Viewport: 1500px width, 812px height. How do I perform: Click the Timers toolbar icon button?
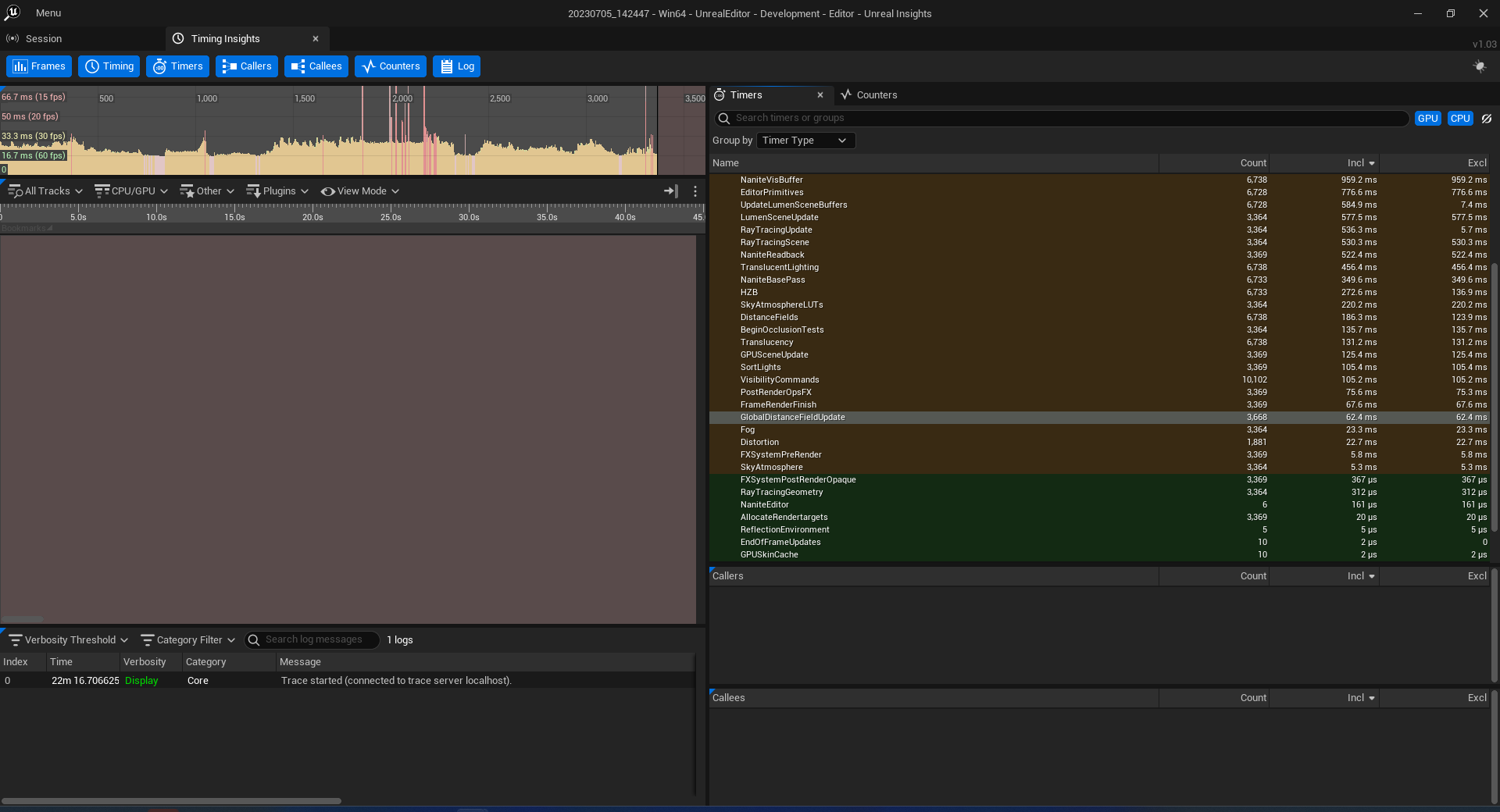(x=178, y=66)
